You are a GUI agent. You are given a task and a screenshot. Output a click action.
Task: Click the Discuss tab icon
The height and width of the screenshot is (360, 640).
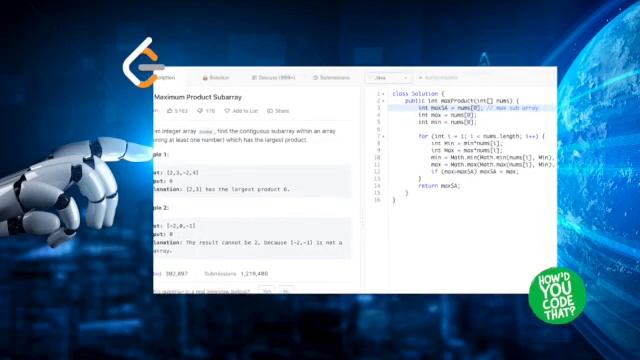[x=254, y=78]
